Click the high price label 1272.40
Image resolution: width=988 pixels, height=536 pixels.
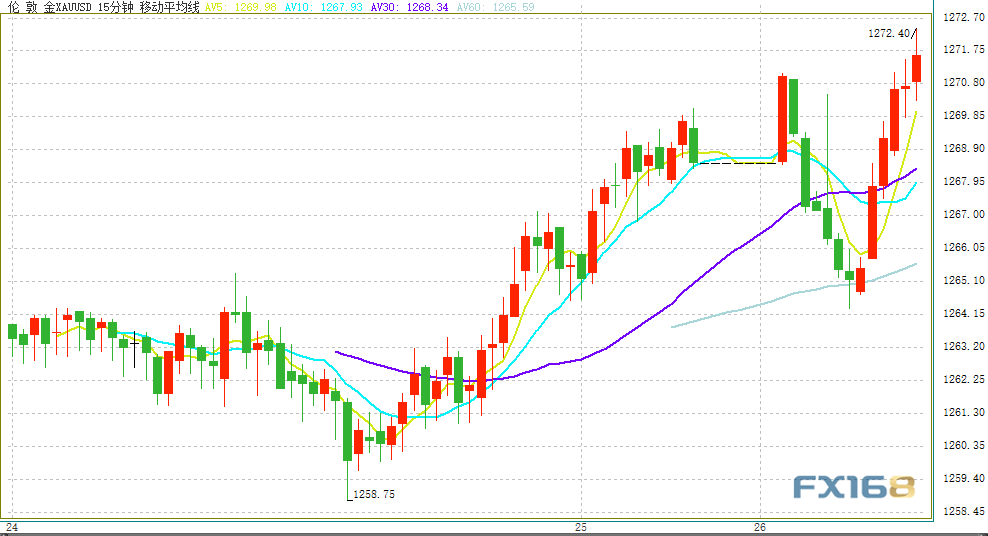click(890, 33)
